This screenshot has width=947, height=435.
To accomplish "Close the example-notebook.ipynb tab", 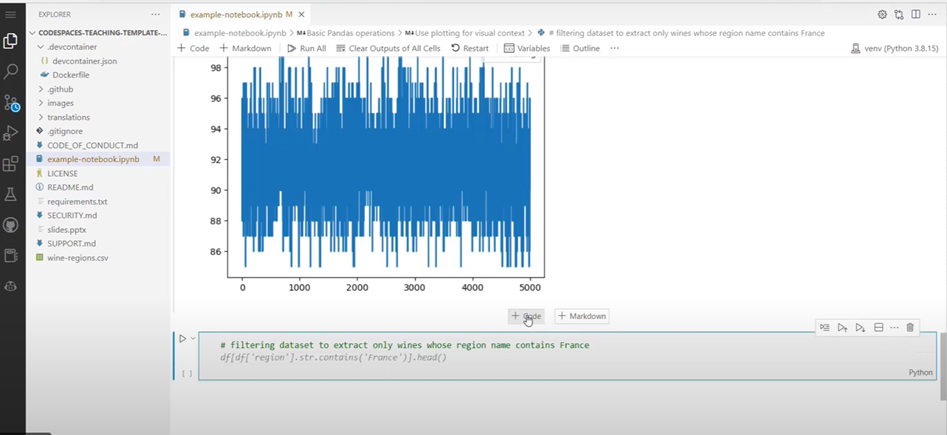I will pyautogui.click(x=301, y=14).
